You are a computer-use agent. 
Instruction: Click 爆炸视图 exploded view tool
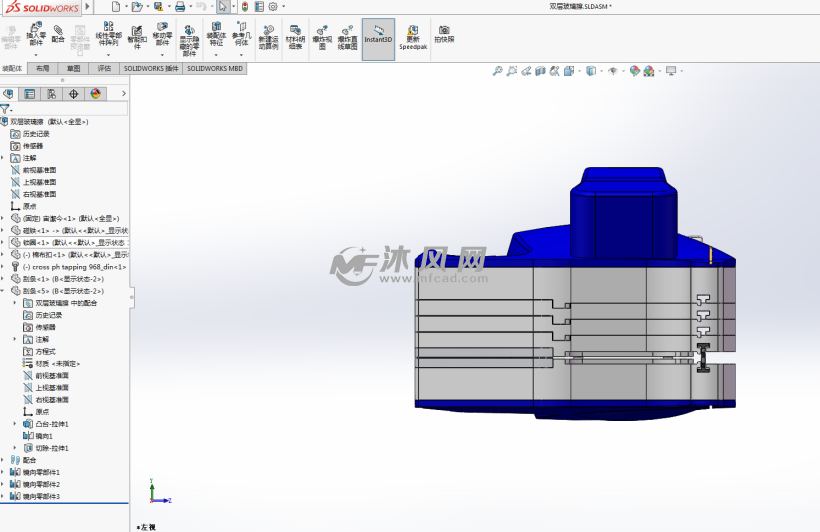322,37
